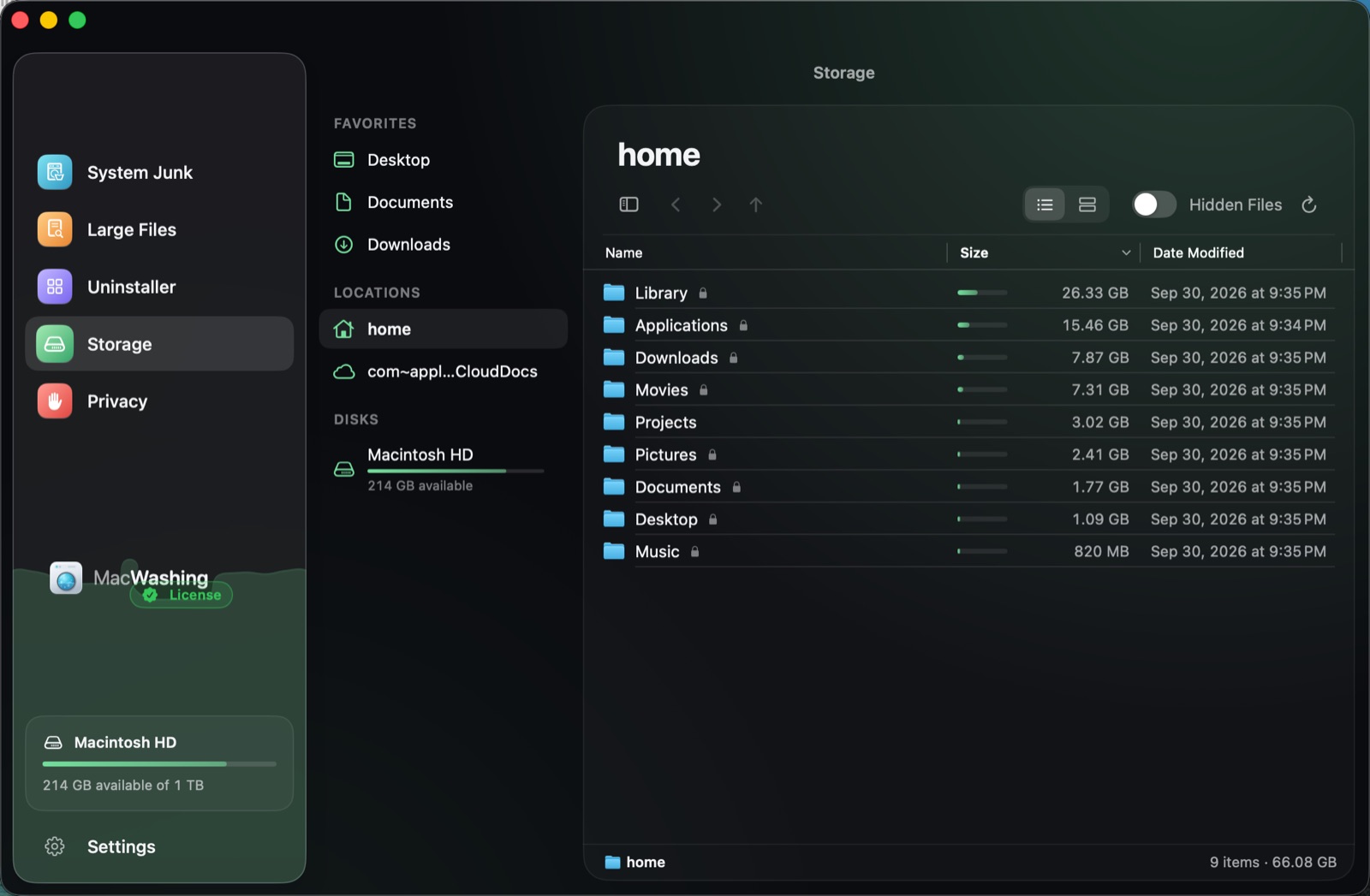Toggle the Size column sort chevron
The height and width of the screenshot is (896, 1370).
(1126, 252)
